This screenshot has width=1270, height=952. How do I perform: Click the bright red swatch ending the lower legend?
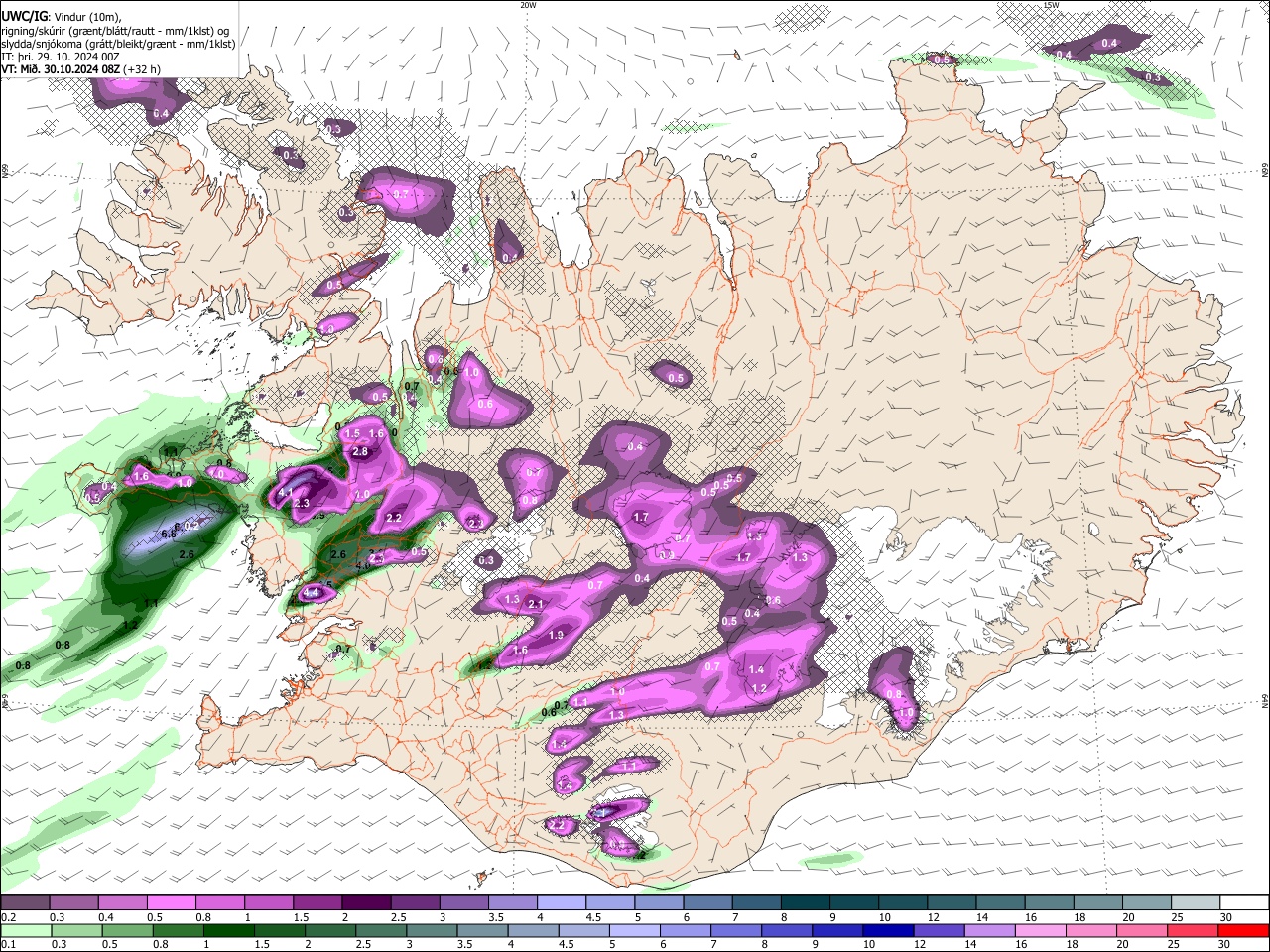pyautogui.click(x=1242, y=930)
